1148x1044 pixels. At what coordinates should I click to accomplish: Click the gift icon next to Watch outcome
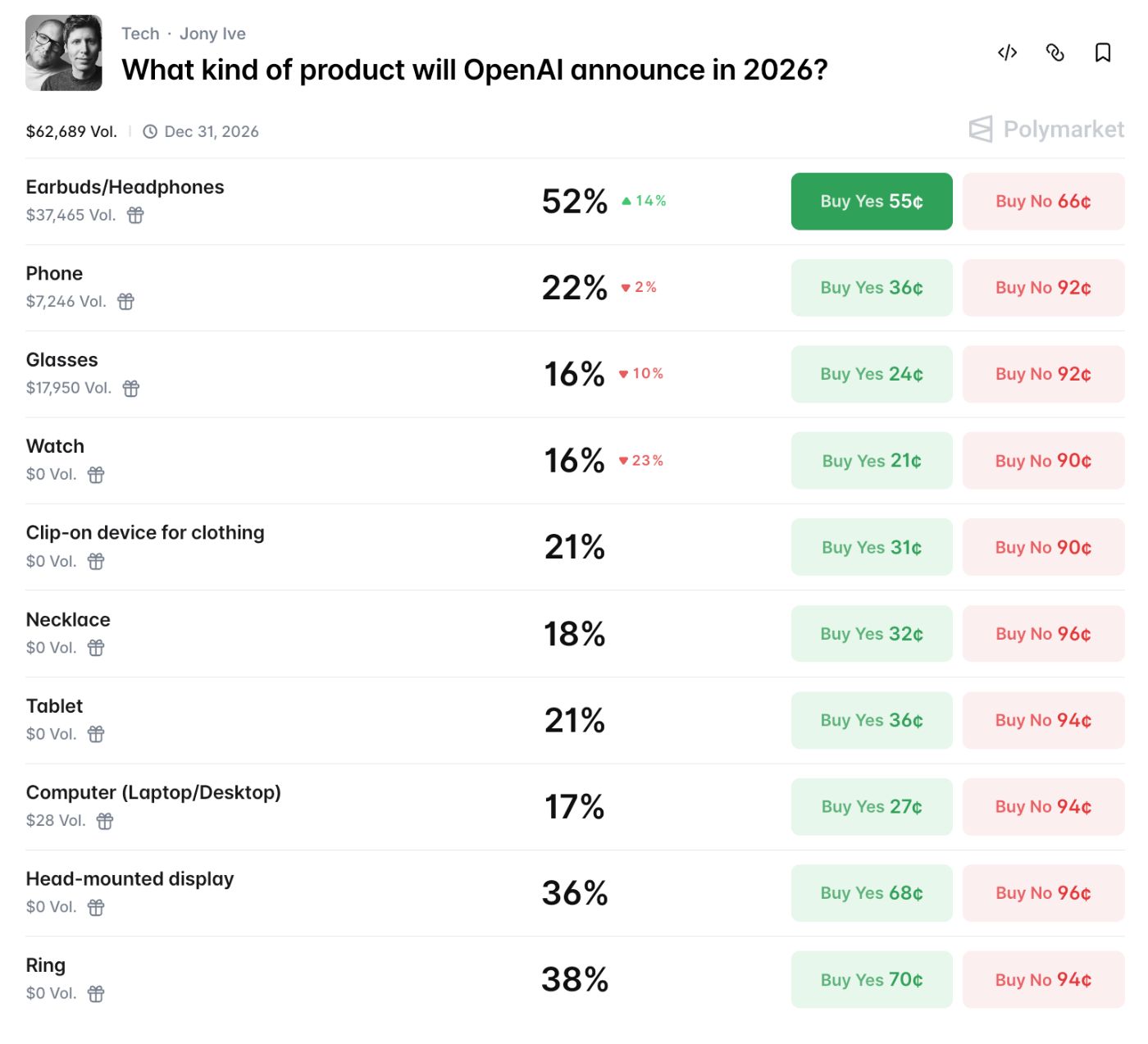click(95, 474)
